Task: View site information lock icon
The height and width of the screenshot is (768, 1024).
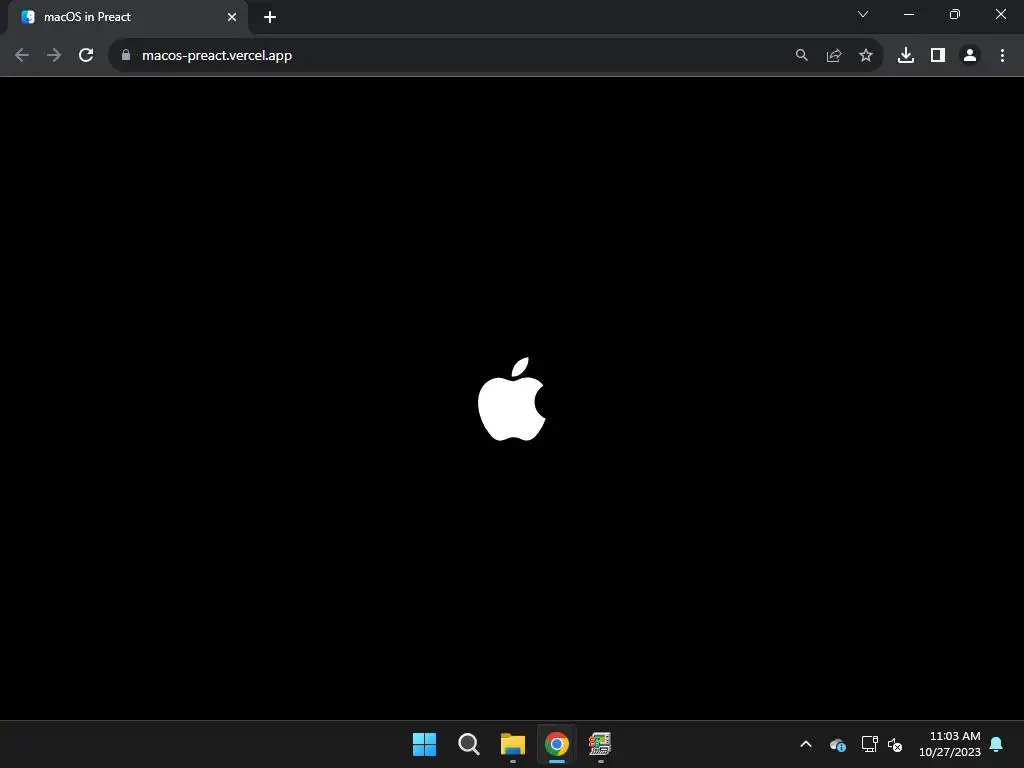Action: [126, 56]
